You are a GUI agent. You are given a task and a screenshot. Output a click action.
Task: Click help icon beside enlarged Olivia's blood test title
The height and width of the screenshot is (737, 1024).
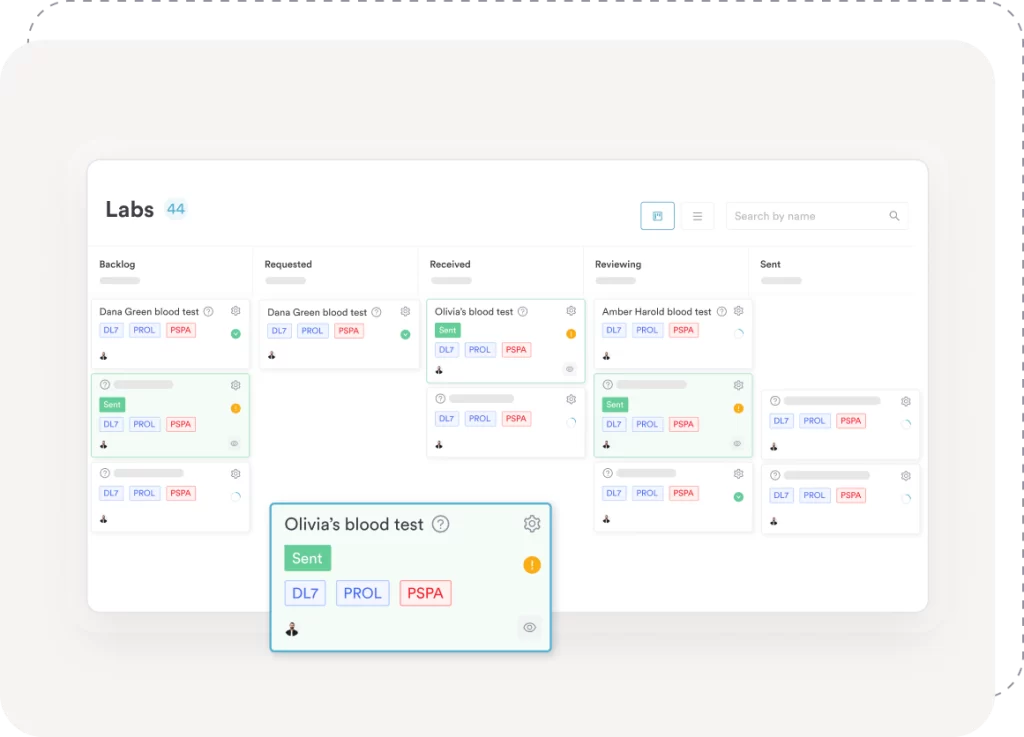(440, 524)
